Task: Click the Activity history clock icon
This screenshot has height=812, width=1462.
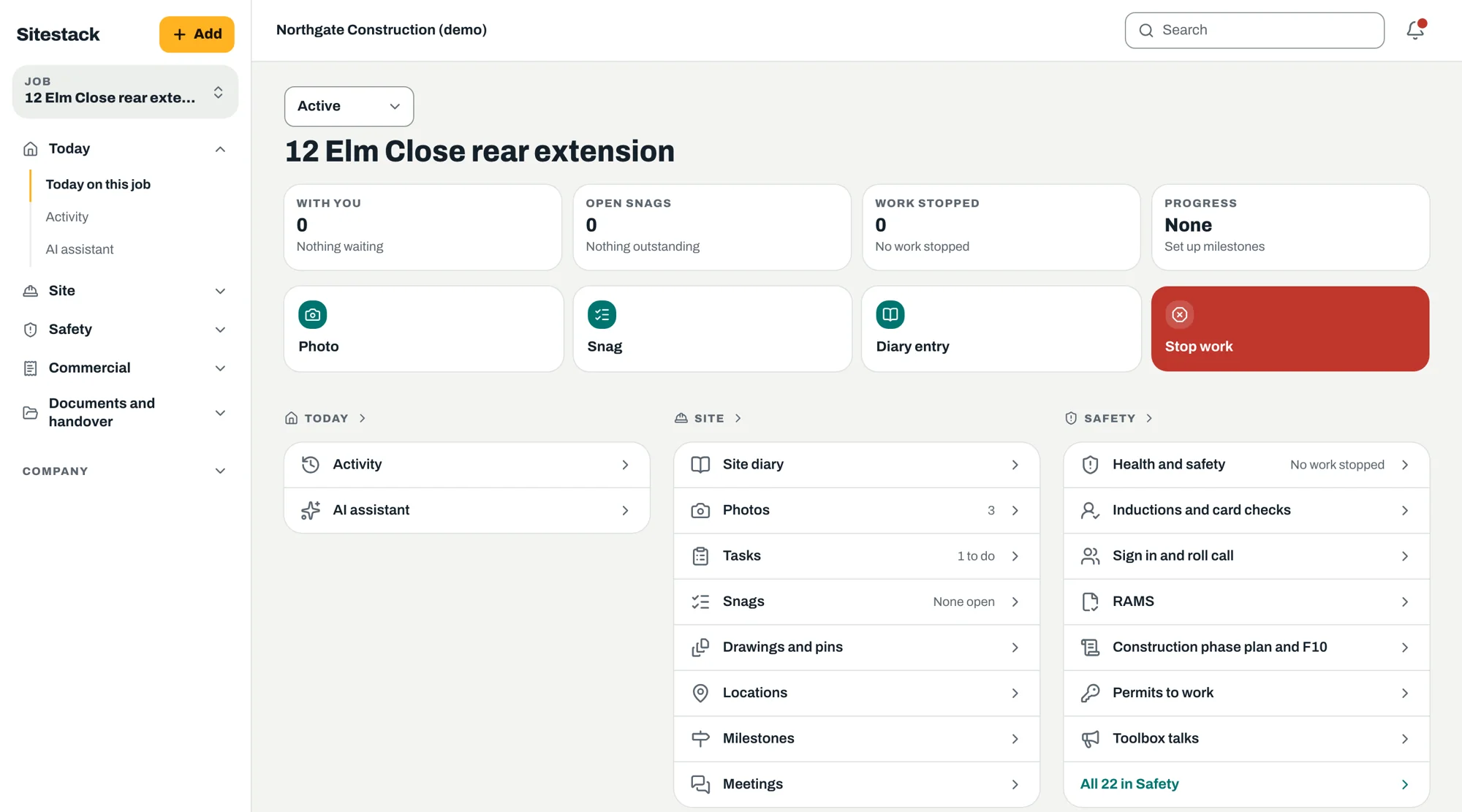Action: click(x=311, y=465)
